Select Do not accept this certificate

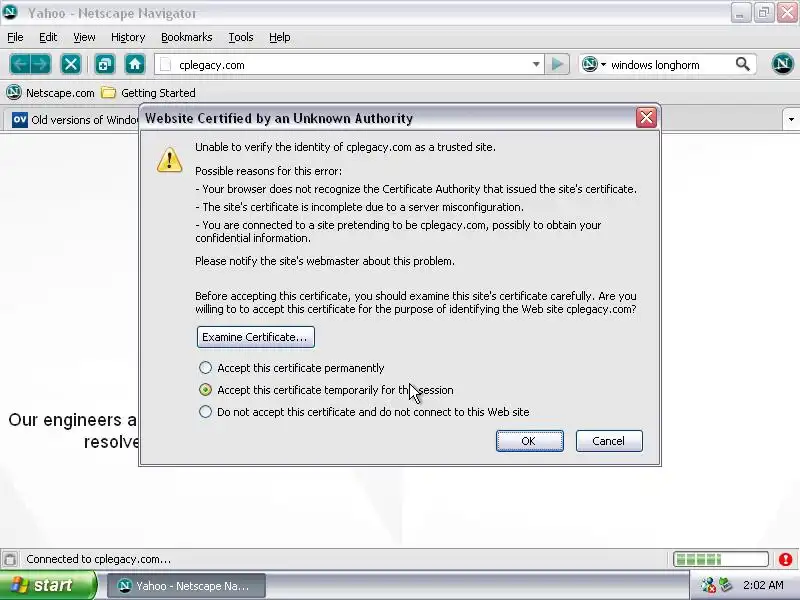(x=364, y=412)
